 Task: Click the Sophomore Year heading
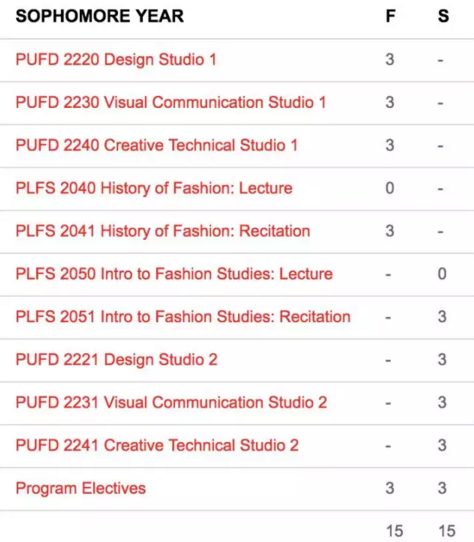coord(100,16)
